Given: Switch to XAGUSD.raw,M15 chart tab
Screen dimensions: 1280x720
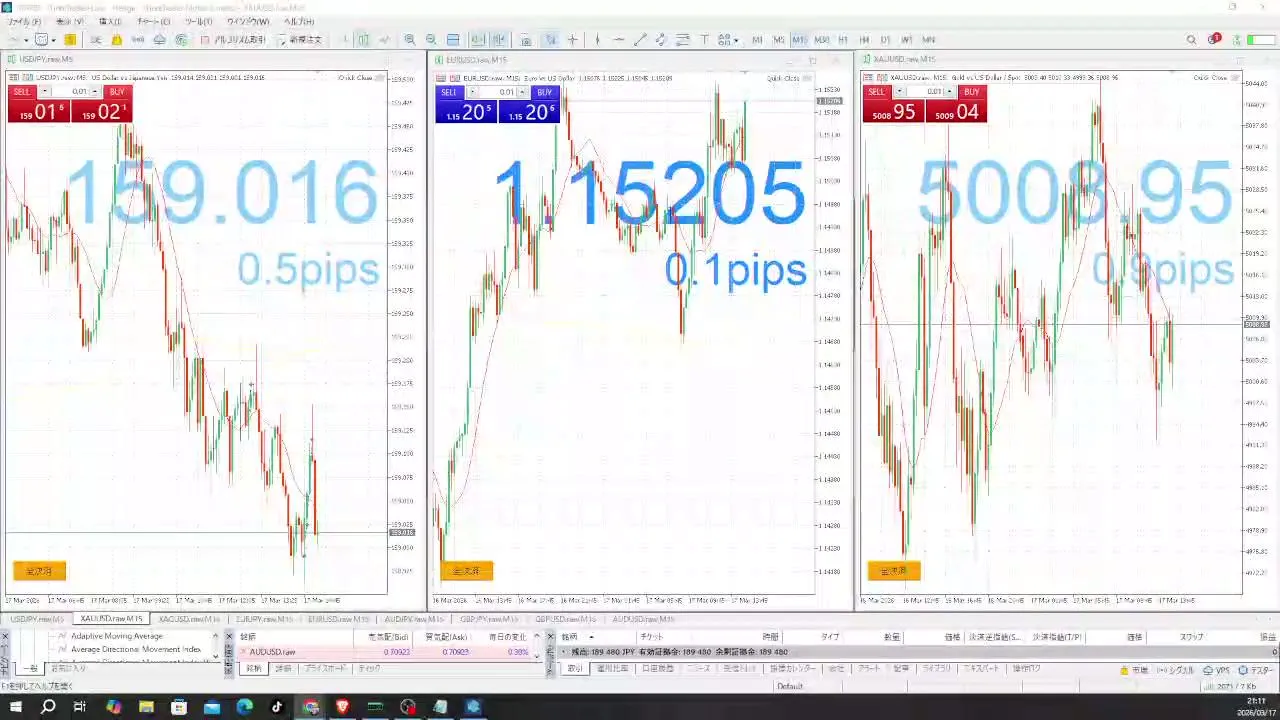Looking at the screenshot, I should point(188,619).
